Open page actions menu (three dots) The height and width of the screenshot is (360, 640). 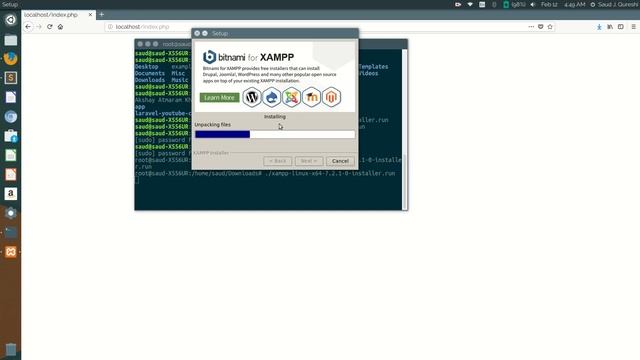[531, 27]
